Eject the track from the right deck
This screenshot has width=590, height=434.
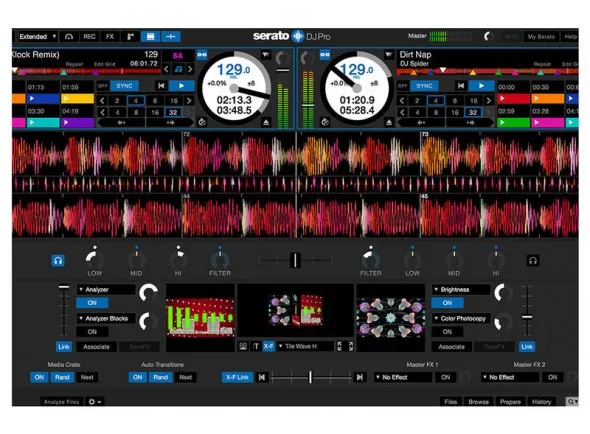tap(389, 122)
